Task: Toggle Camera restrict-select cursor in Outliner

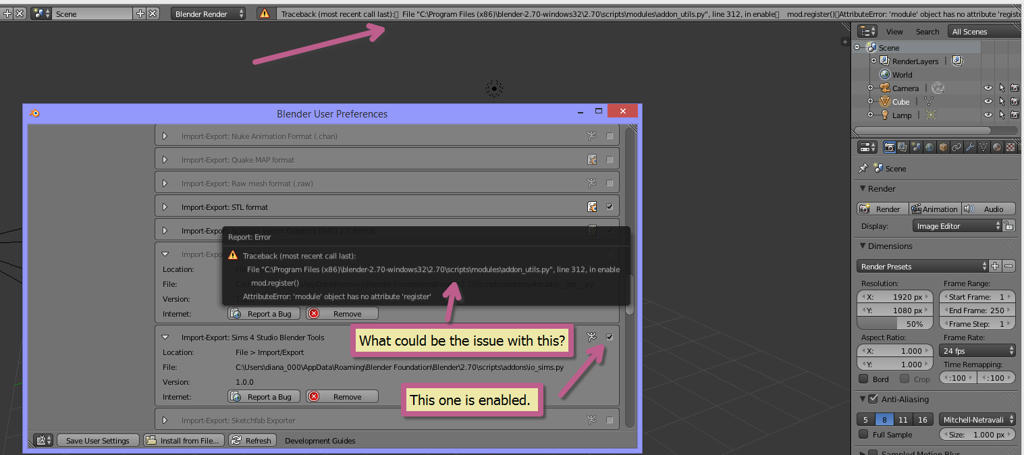Action: coord(1001,87)
